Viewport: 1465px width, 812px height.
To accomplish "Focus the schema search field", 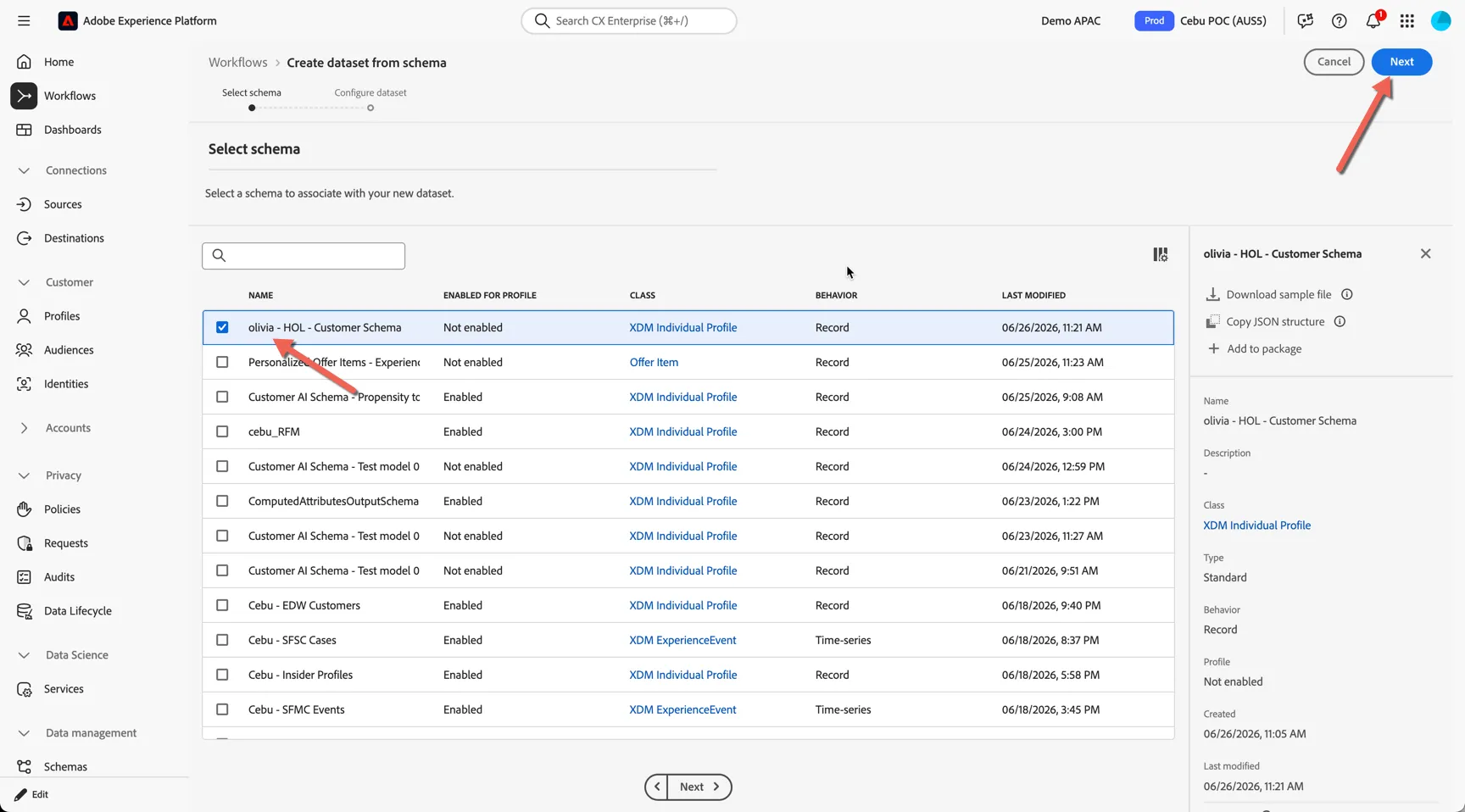I will click(304, 256).
